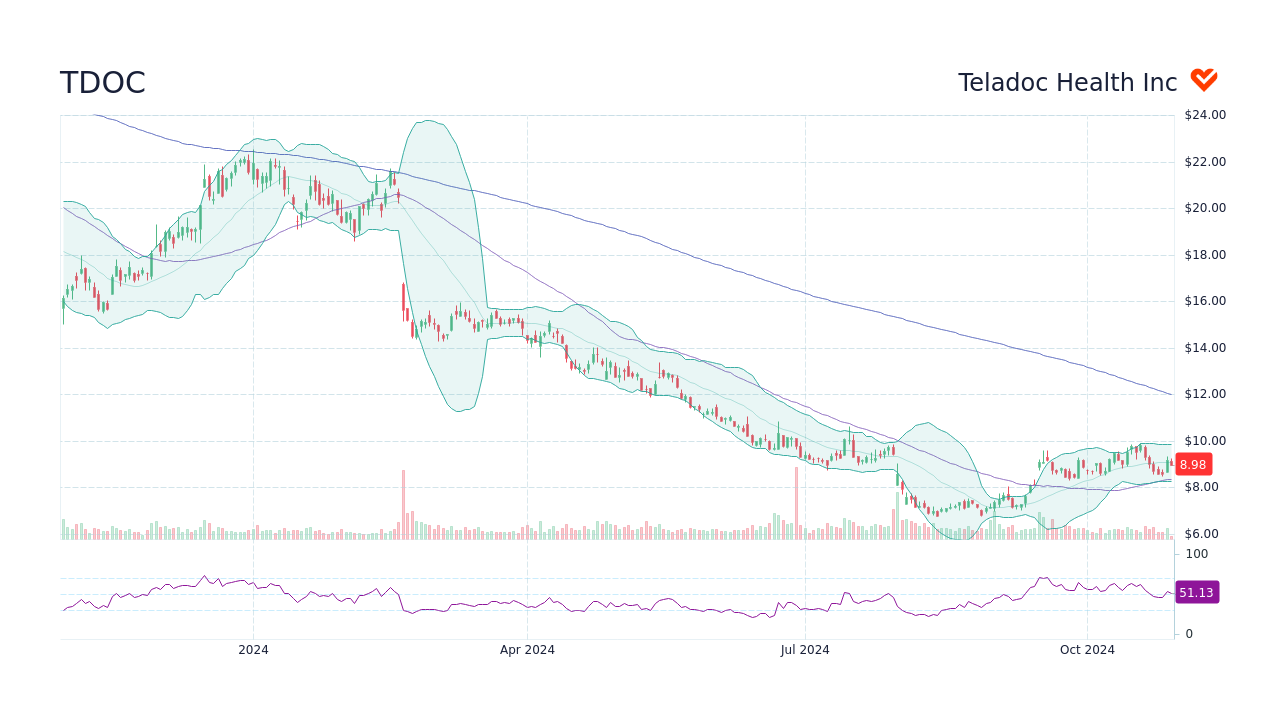Click the $22.00 price axis label
The width and height of the screenshot is (1280, 720).
tap(1205, 162)
